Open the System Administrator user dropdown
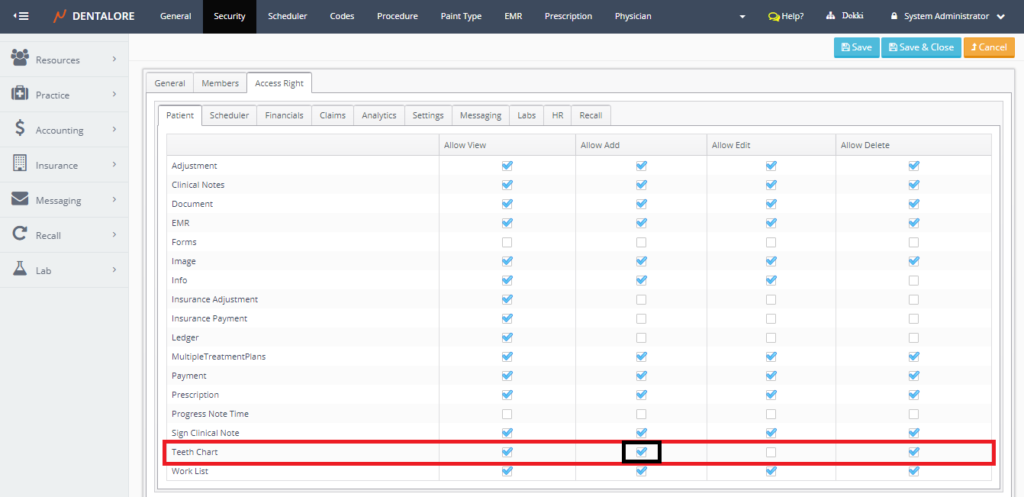The width and height of the screenshot is (1024, 497). 946,17
